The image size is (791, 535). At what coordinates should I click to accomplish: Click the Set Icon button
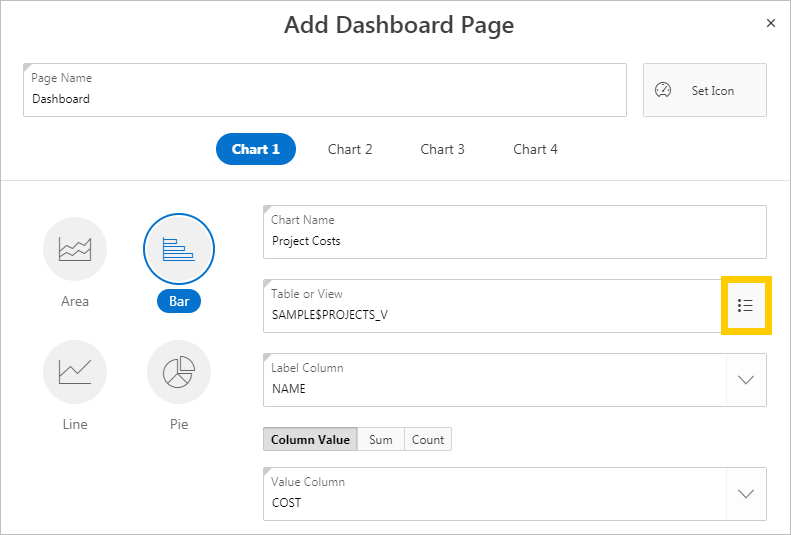tap(705, 90)
